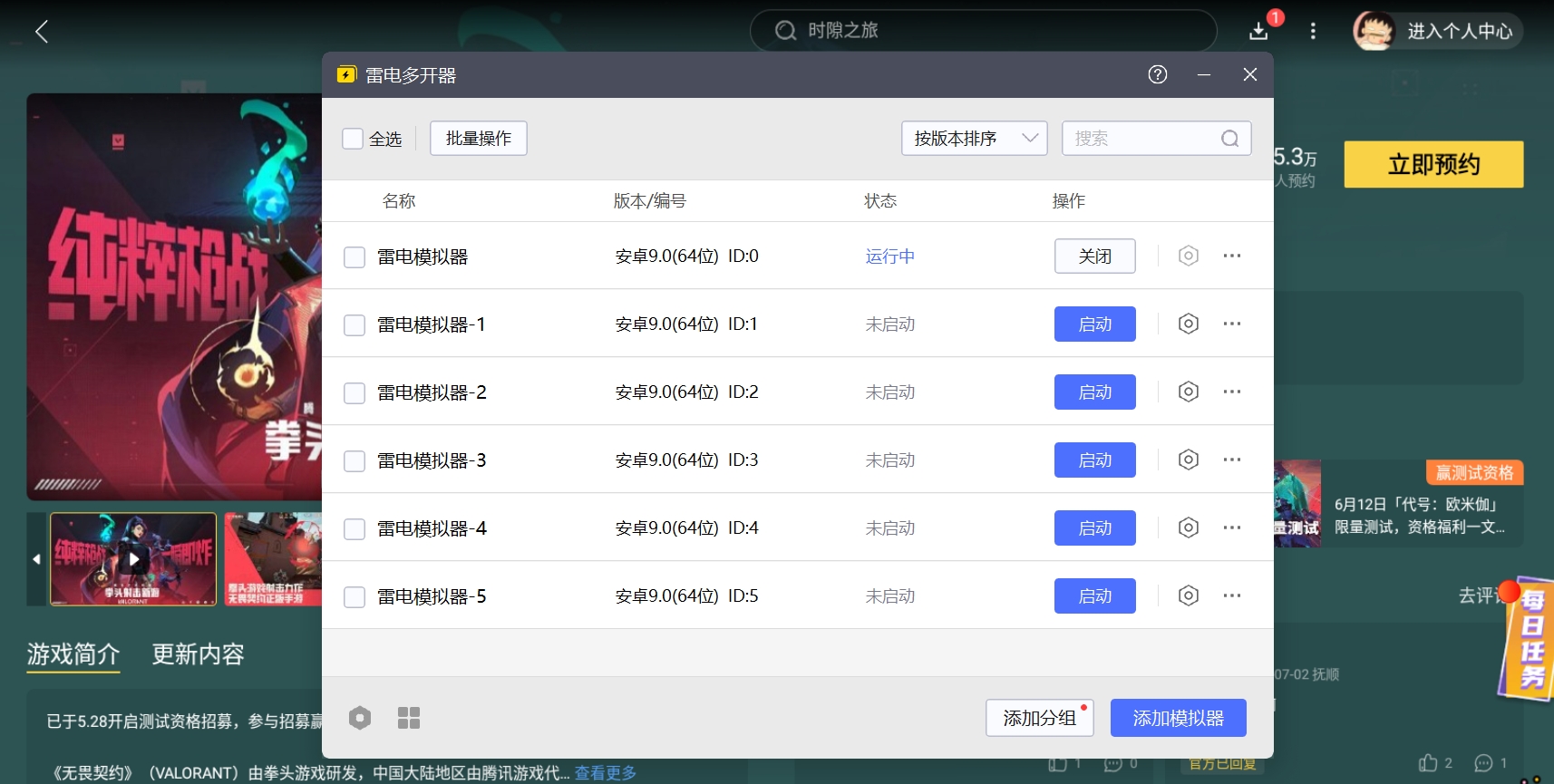Go back using the left arrow
This screenshot has height=784, width=1554.
[x=42, y=32]
